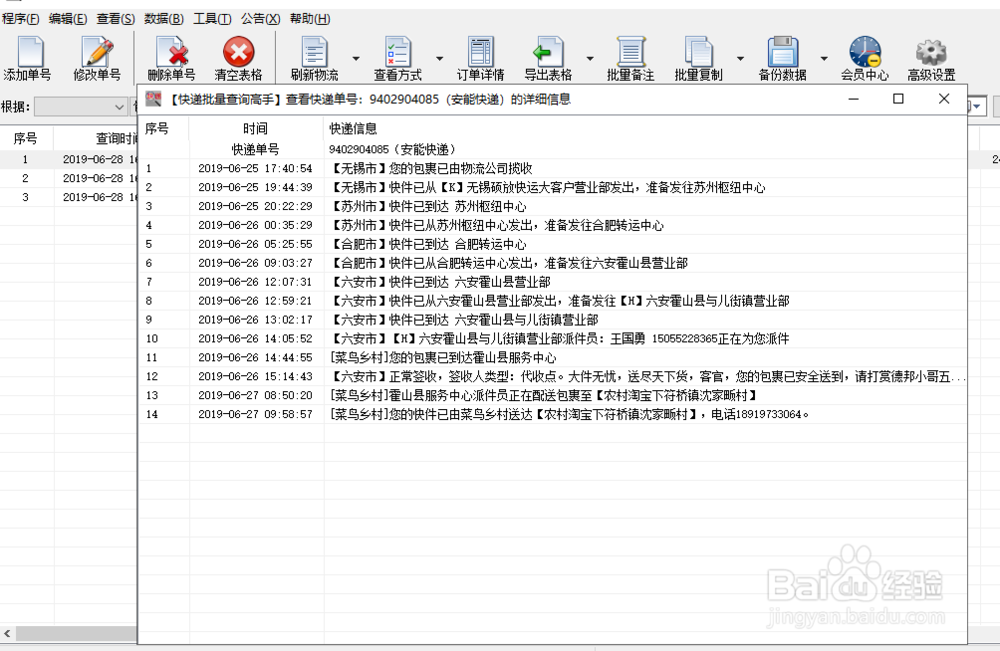The height and width of the screenshot is (651, 1000).
Task: Expand the 刷新物流 dropdown arrow
Action: click(x=356, y=58)
